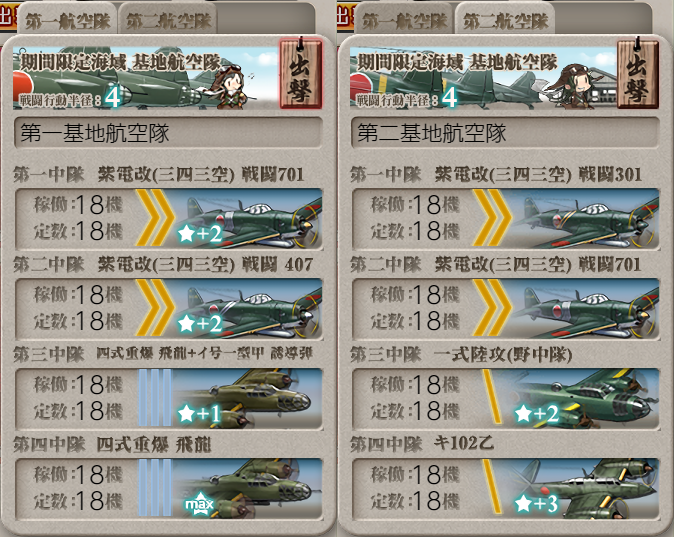This screenshot has width=674, height=537.
Task: Select the 紫電改(三四三空) 戦闘407 plane slot
Action: click(x=168, y=309)
